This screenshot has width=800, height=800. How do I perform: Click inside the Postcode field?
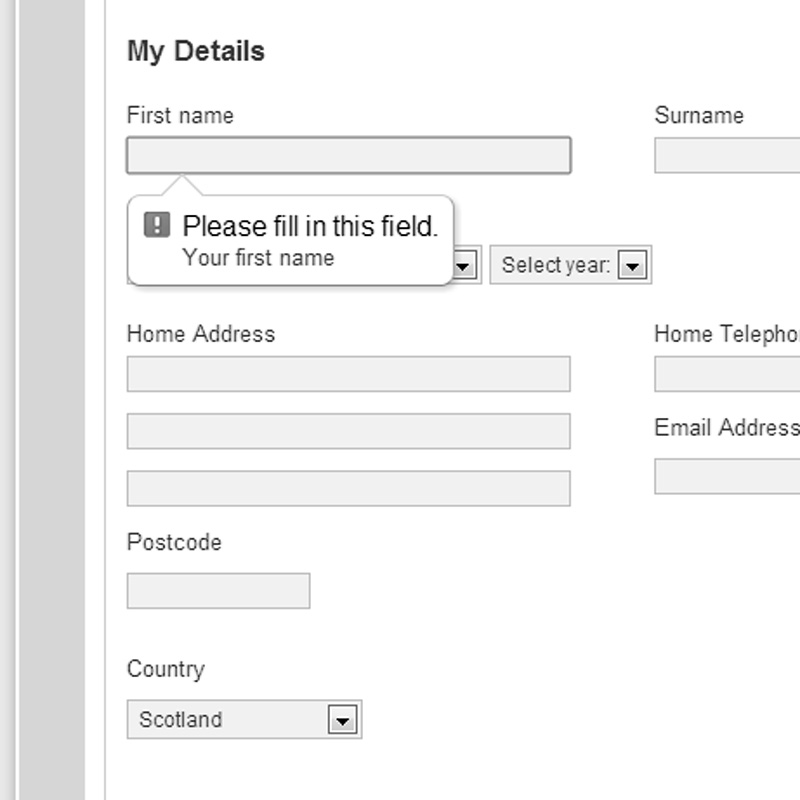[218, 589]
